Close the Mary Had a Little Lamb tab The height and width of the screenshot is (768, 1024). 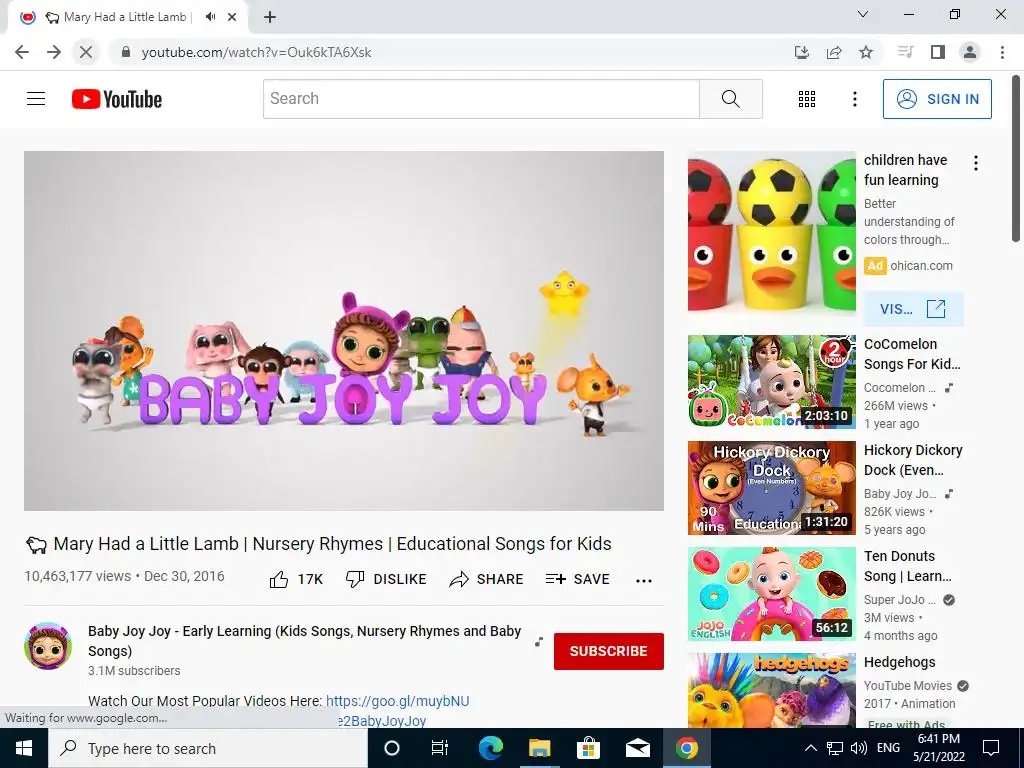232,17
